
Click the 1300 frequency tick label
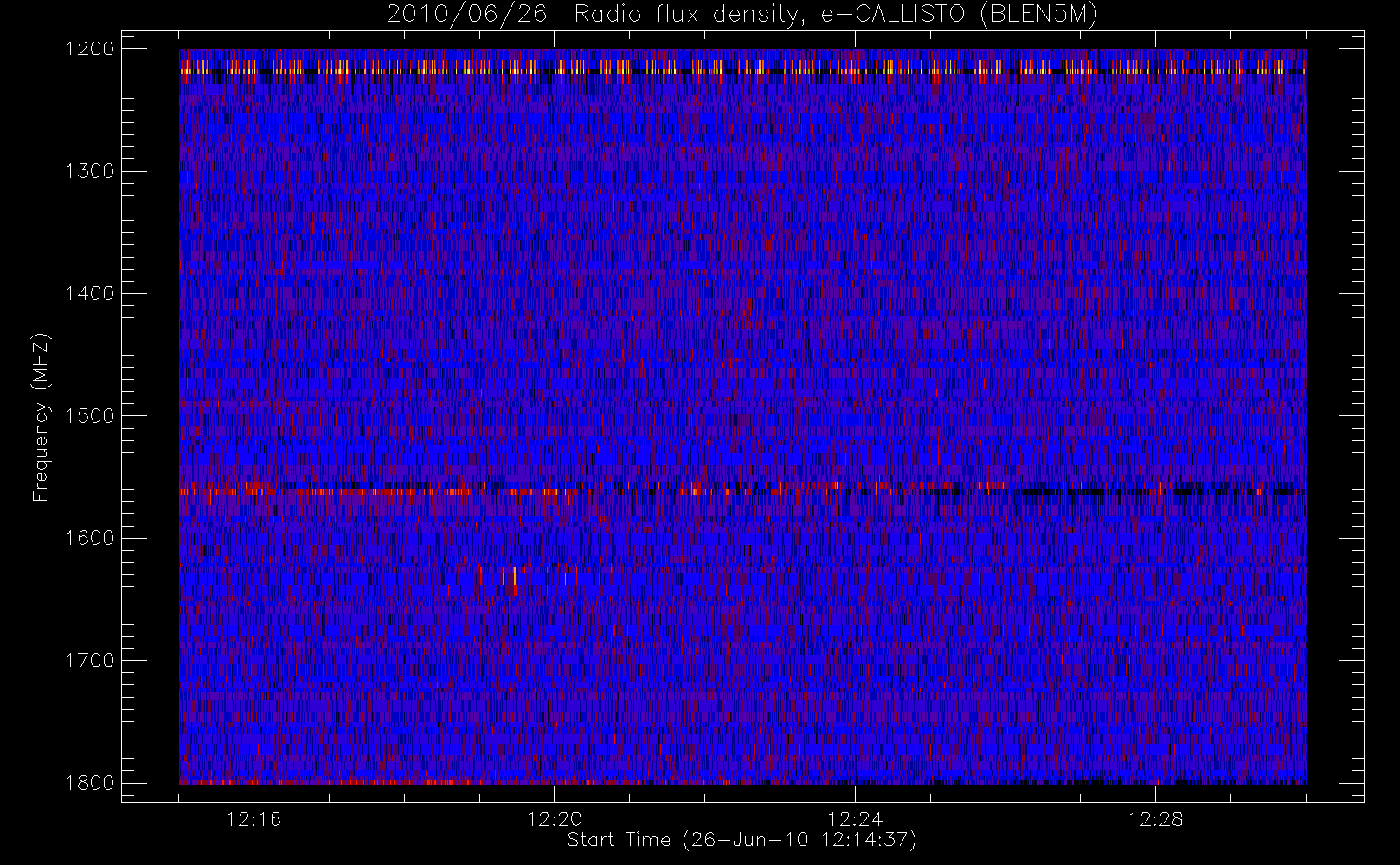90,171
